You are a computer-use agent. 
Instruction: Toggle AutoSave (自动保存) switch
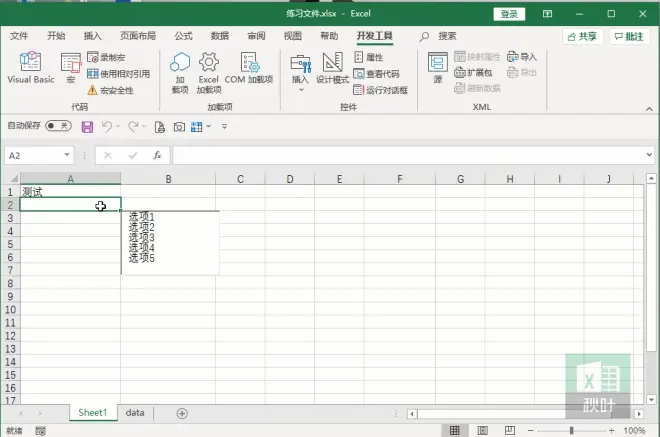(59, 125)
